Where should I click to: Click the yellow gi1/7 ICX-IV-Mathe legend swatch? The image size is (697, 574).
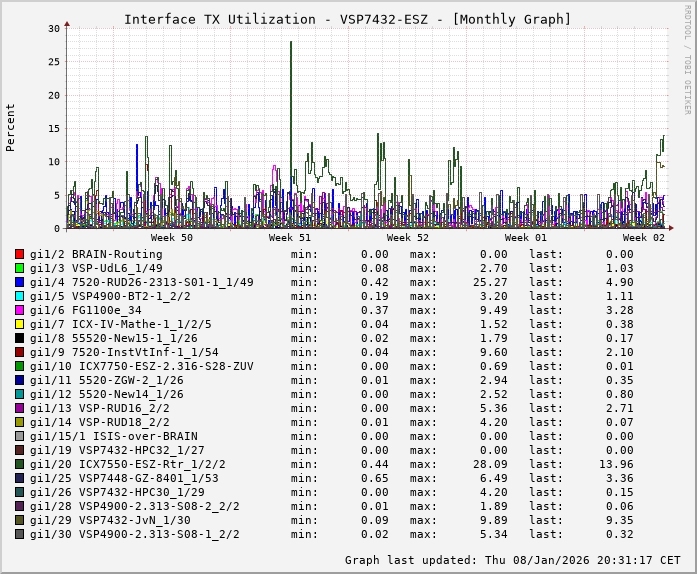pos(19,324)
